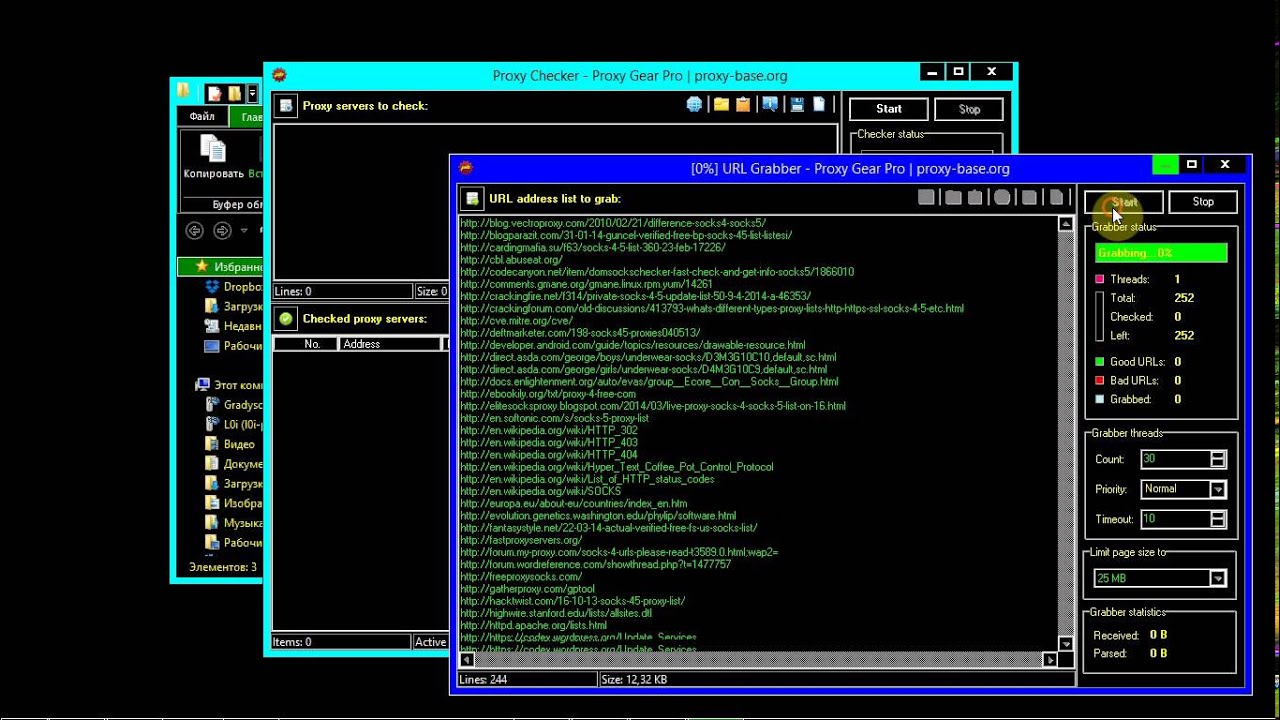Click the cbl.abuseat.org URL line
Screen dimensions: 1280x720
click(x=511, y=260)
